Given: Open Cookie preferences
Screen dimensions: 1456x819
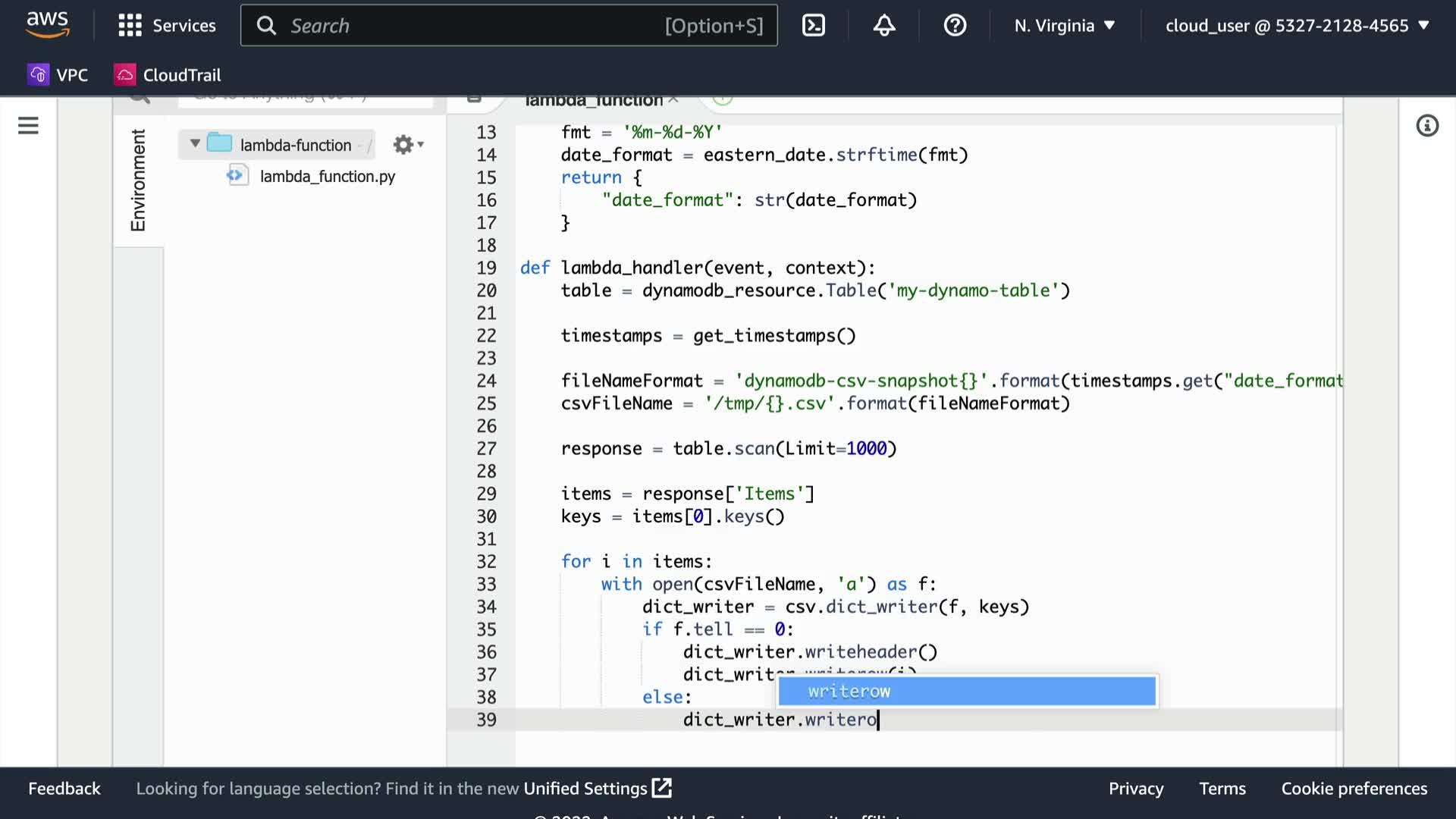Looking at the screenshot, I should [1354, 789].
